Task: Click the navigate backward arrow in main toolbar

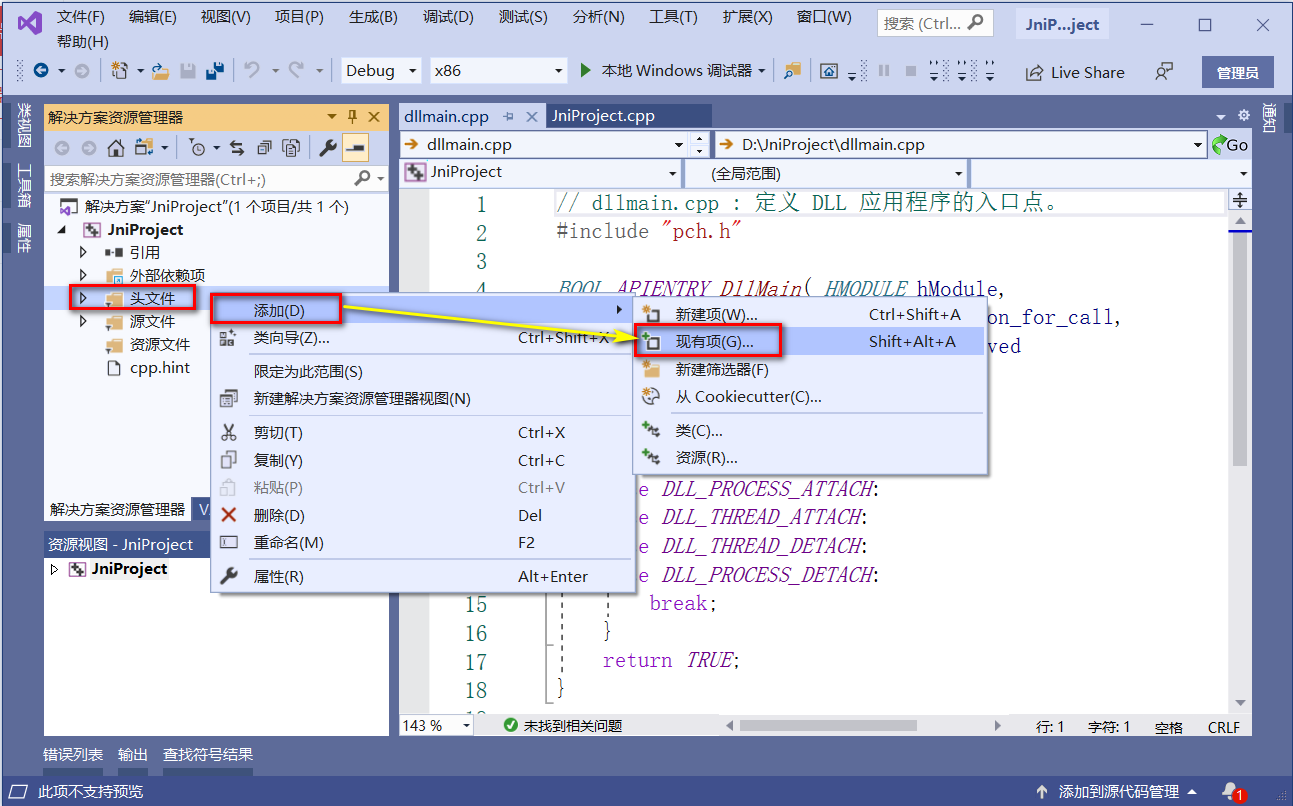Action: click(41, 71)
